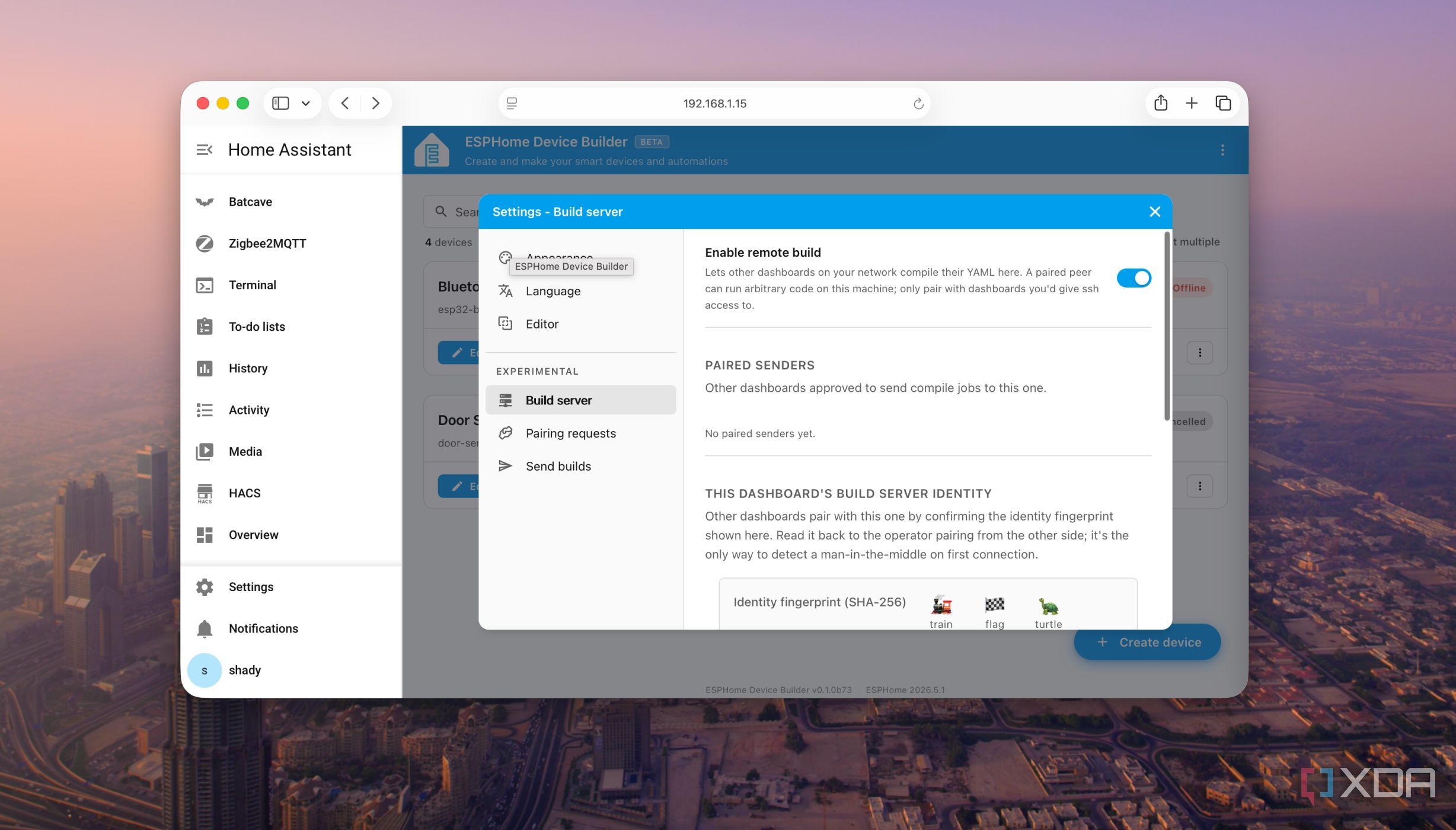Expand the Safari sidebar options chevron
Viewport: 1456px width, 830px height.
pyautogui.click(x=306, y=103)
